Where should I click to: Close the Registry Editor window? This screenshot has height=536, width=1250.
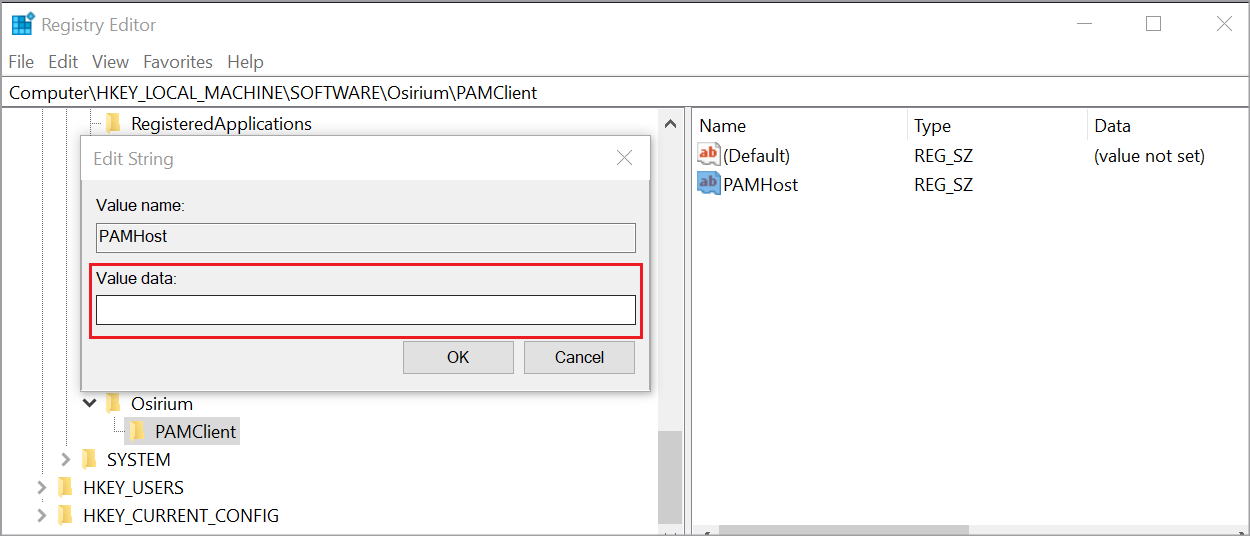[x=1224, y=24]
